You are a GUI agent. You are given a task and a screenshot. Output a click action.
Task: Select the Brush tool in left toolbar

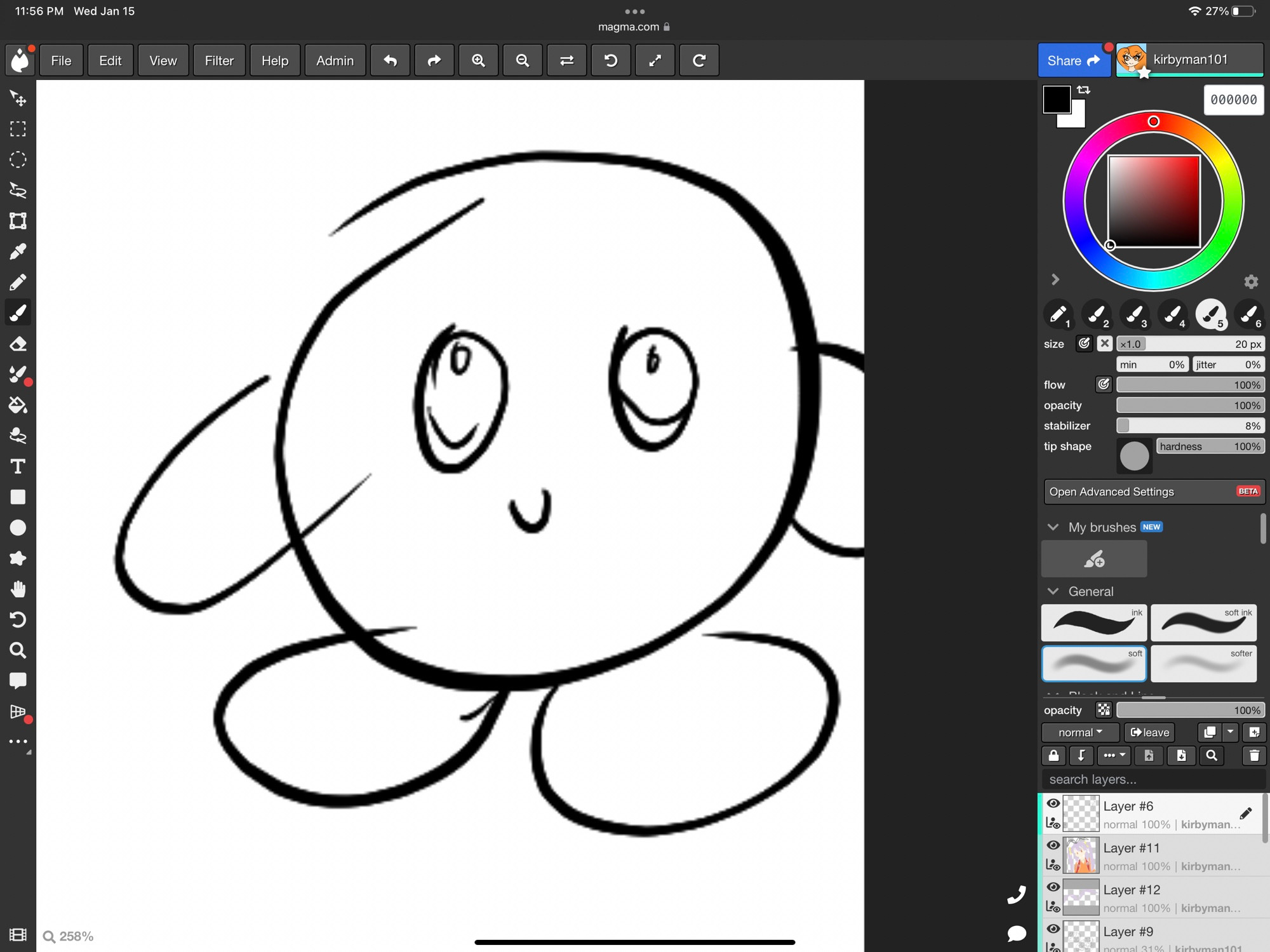point(18,312)
